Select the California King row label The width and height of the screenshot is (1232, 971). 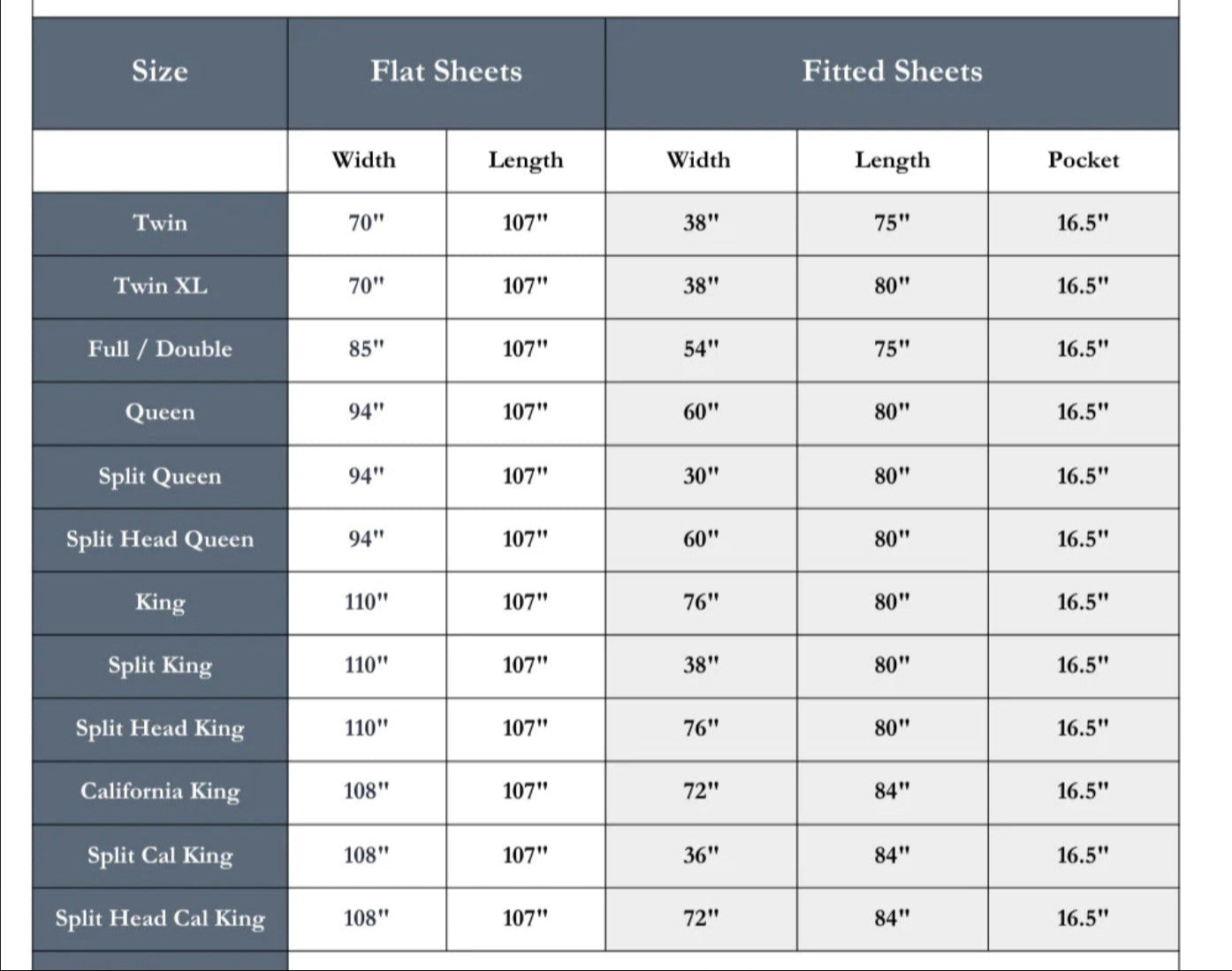(160, 792)
